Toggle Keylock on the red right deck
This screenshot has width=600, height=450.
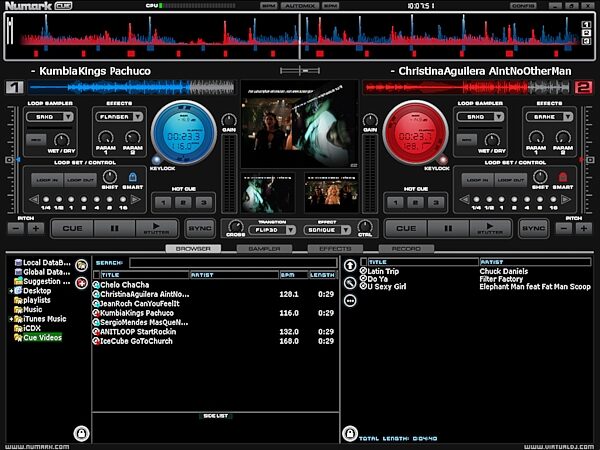(x=443, y=159)
